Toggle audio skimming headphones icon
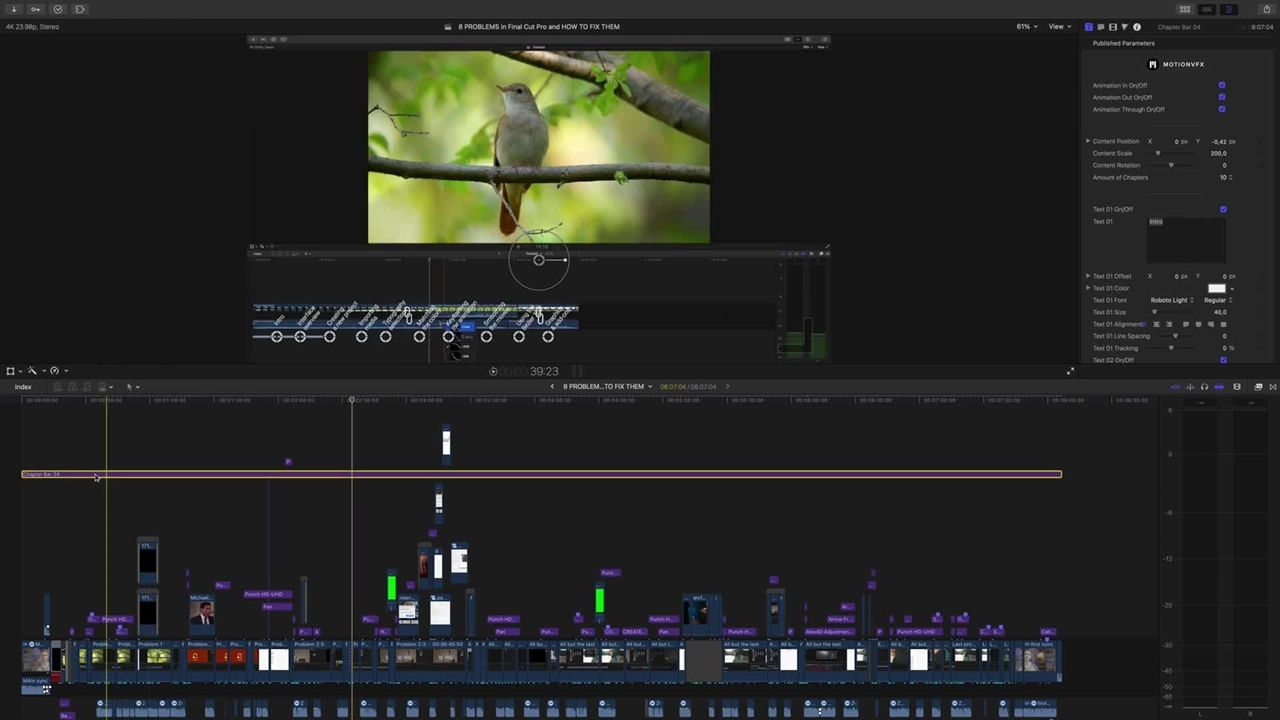 (x=1204, y=387)
